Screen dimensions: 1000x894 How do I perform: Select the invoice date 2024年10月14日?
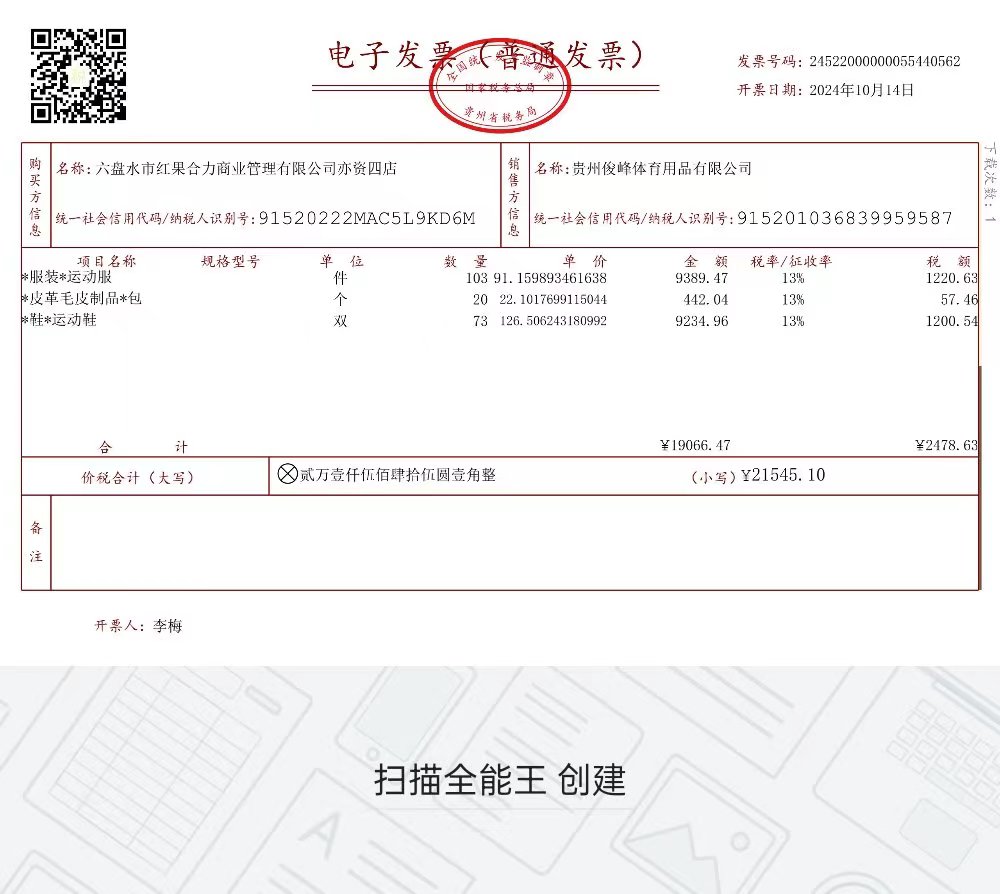859,90
